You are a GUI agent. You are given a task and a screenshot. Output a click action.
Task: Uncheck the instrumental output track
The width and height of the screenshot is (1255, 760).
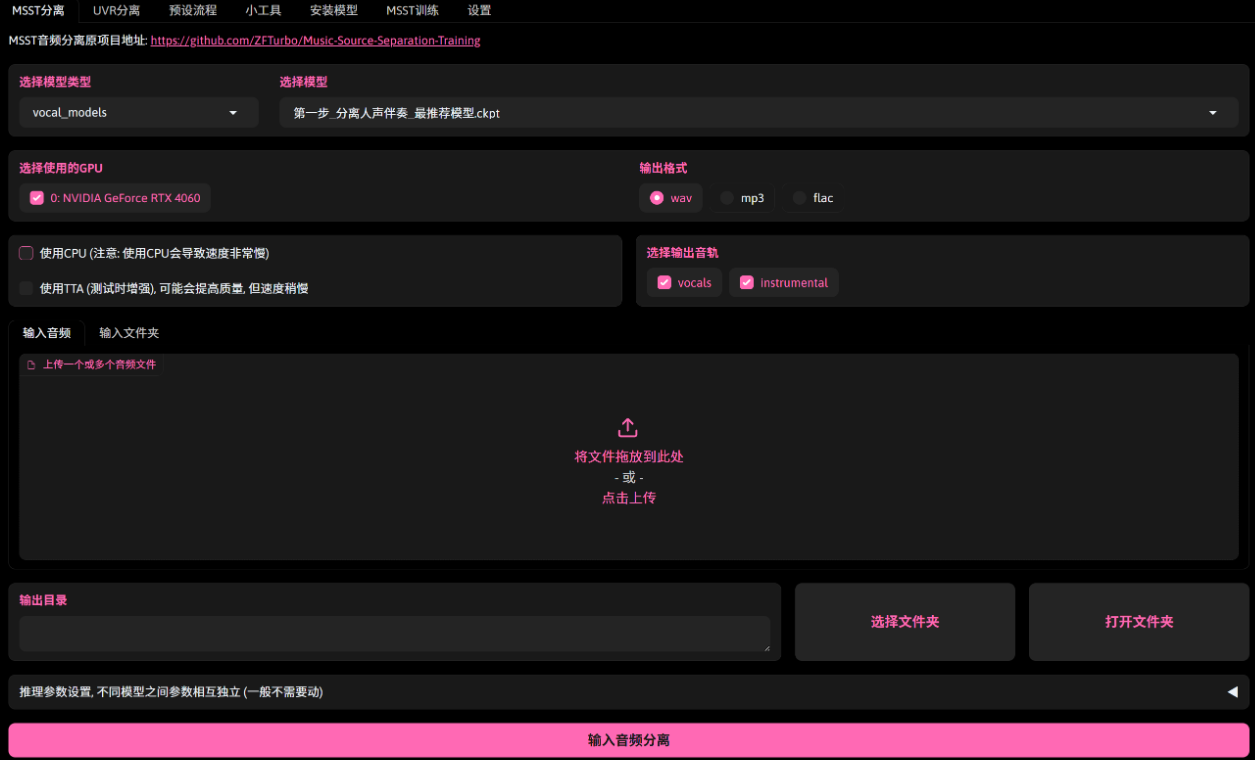746,283
